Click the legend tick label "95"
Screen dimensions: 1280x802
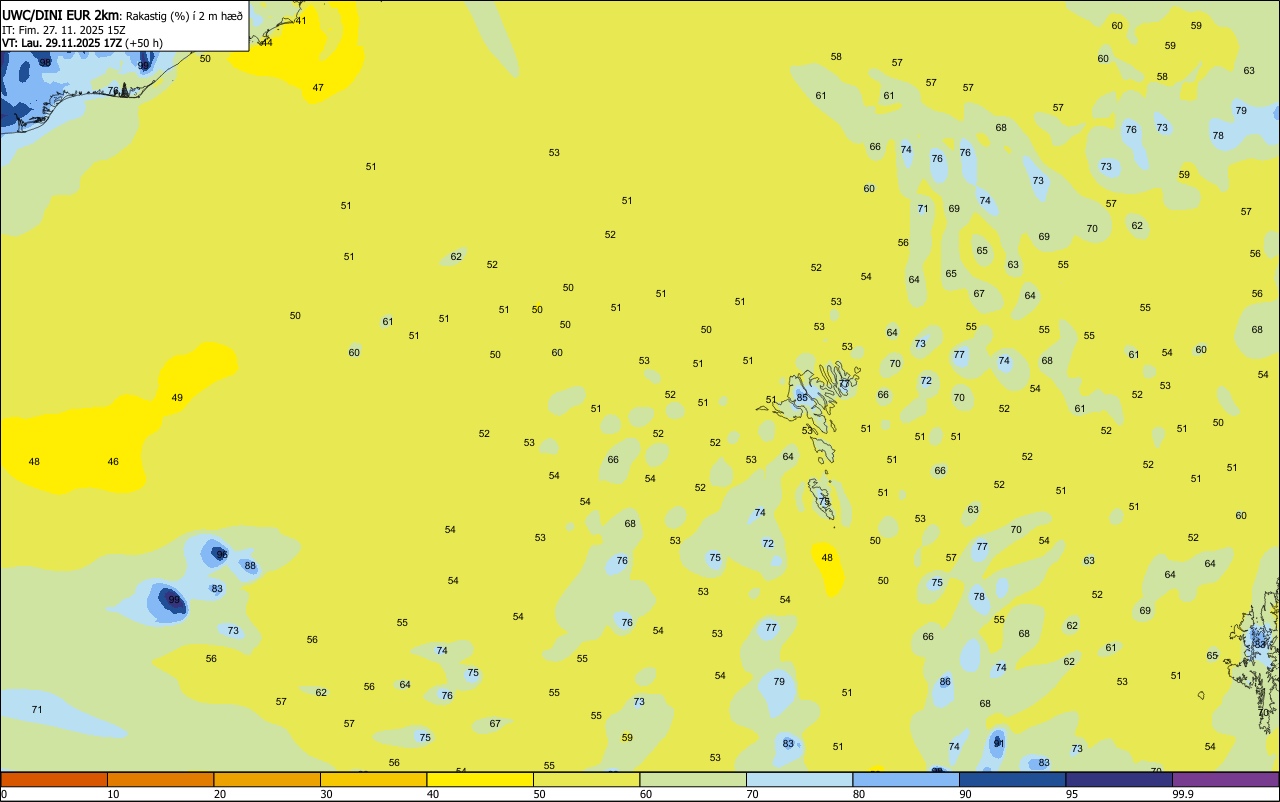pos(1072,794)
